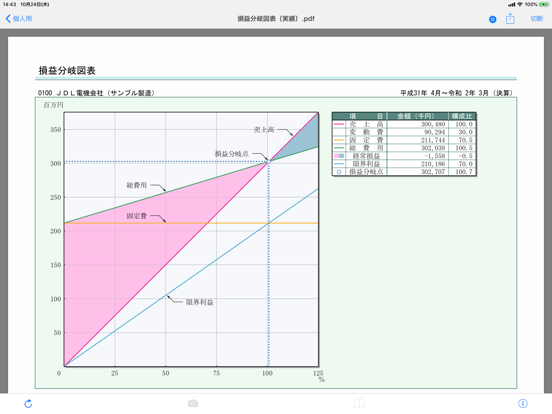Viewport: 552px width, 414px height.
Task: Tap the battery indicator in status bar
Action: click(544, 5)
